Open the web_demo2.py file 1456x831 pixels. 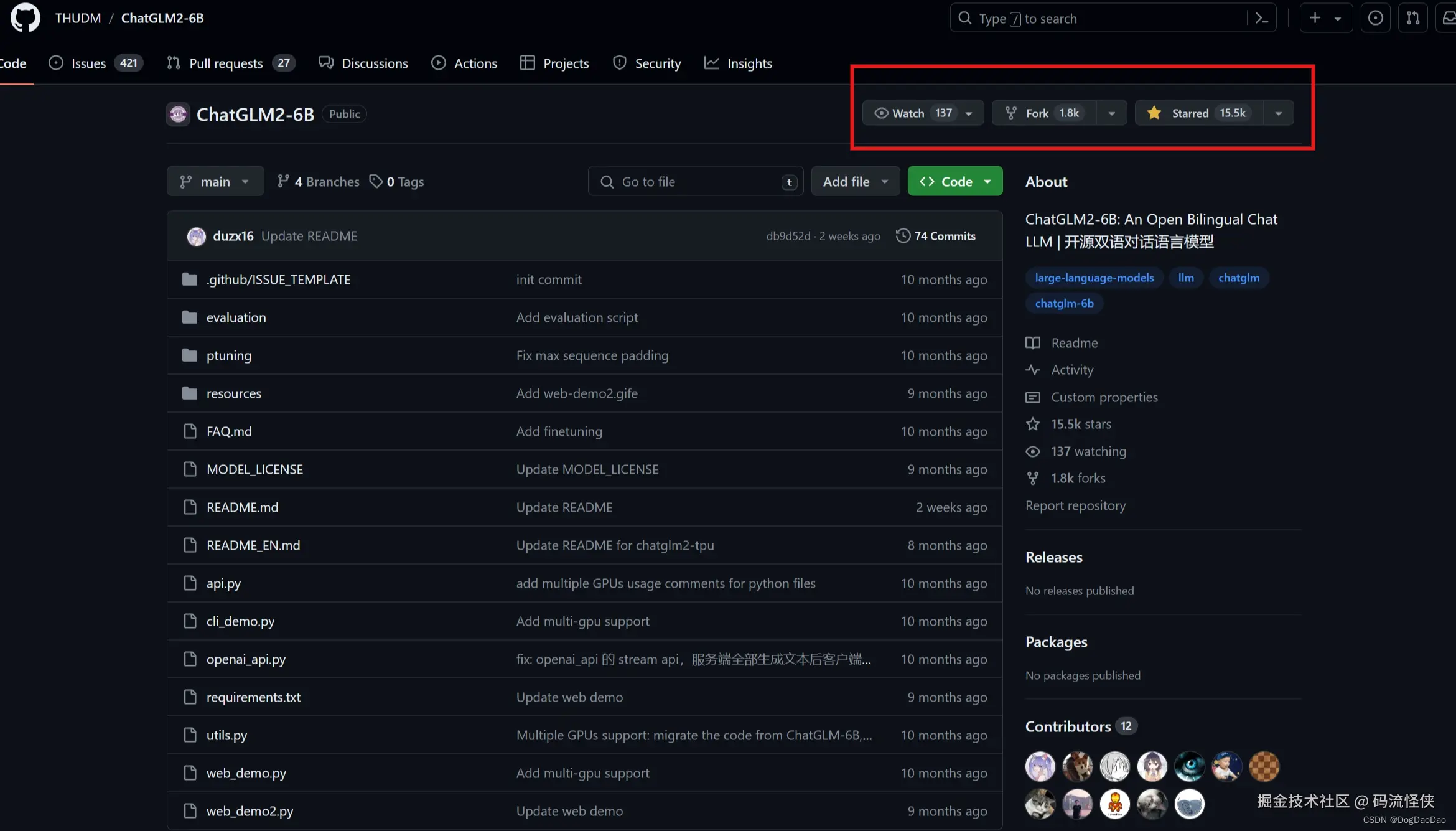(x=250, y=811)
